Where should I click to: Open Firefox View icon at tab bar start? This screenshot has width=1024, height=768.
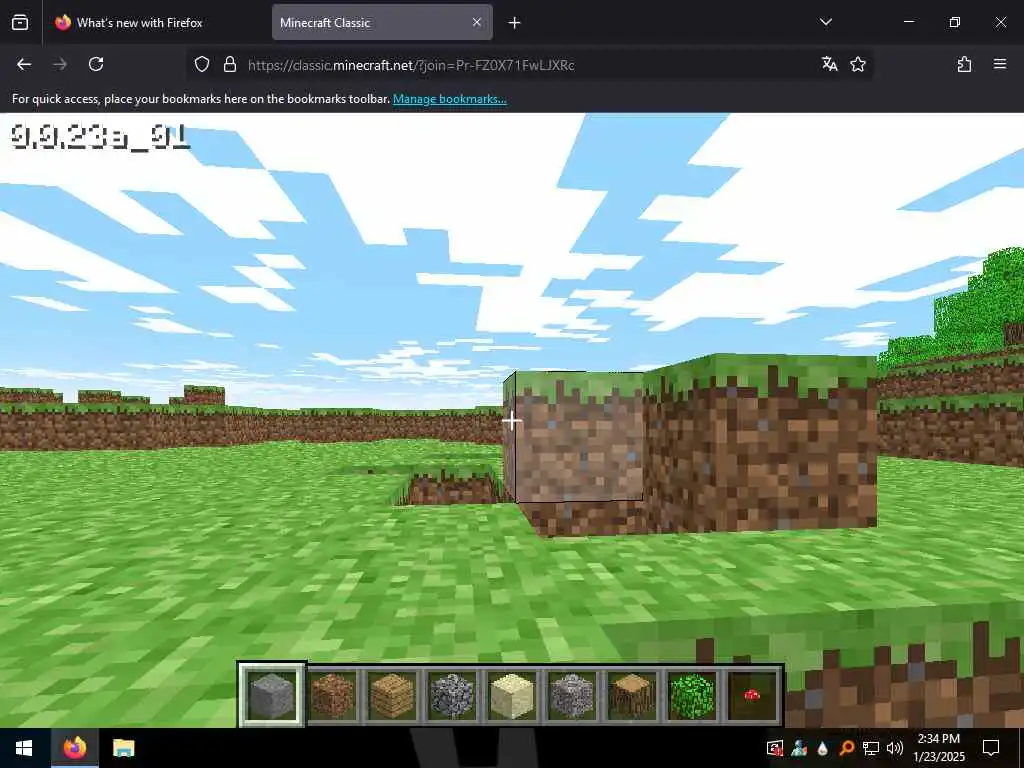20,22
